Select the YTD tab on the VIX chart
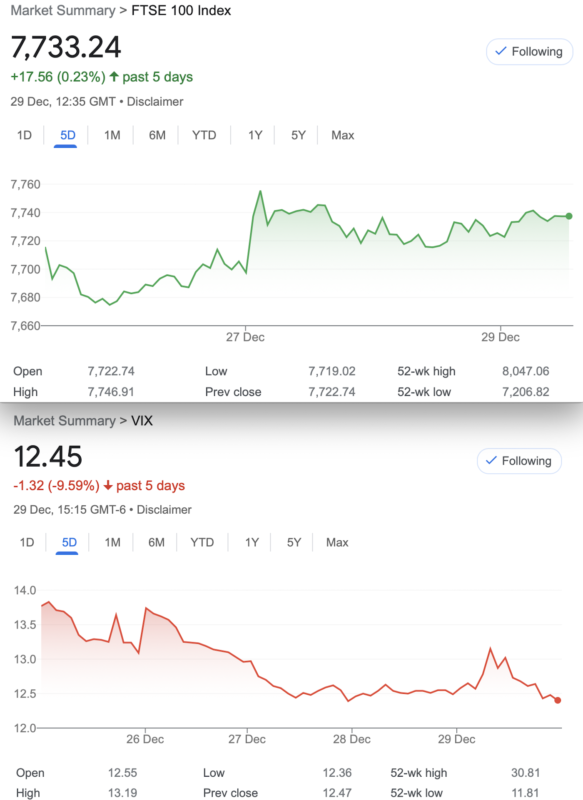583x800 pixels. point(202,542)
